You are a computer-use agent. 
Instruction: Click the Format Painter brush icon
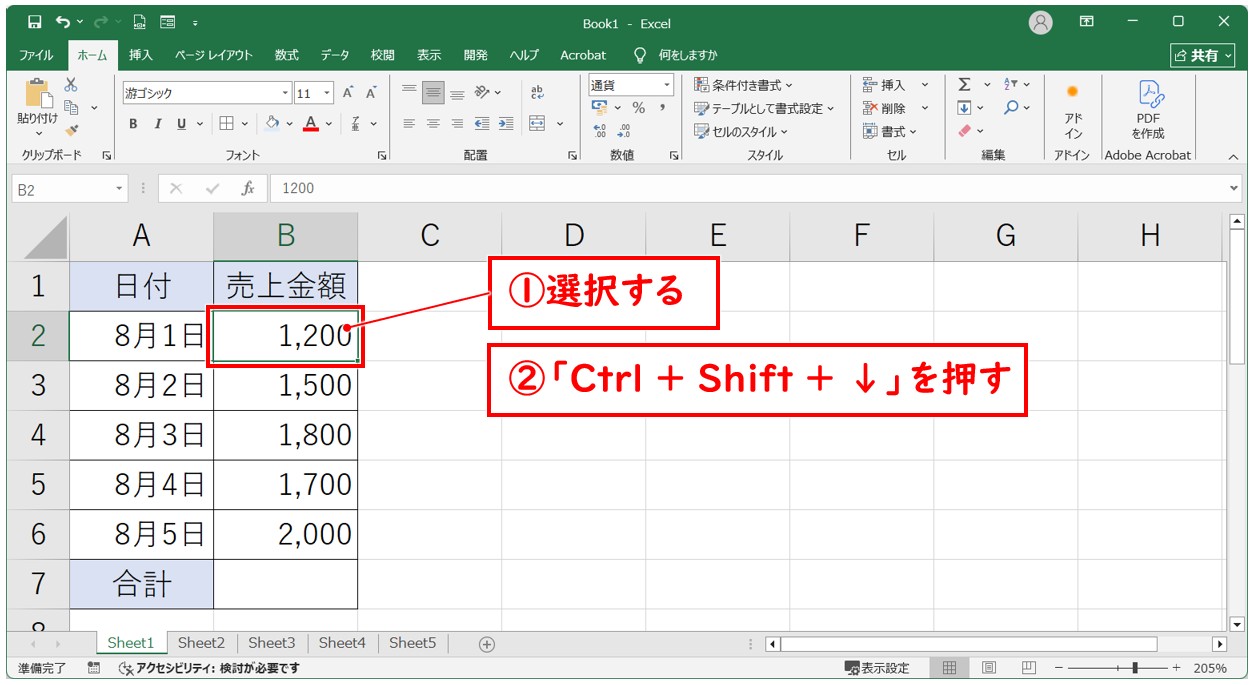click(71, 129)
